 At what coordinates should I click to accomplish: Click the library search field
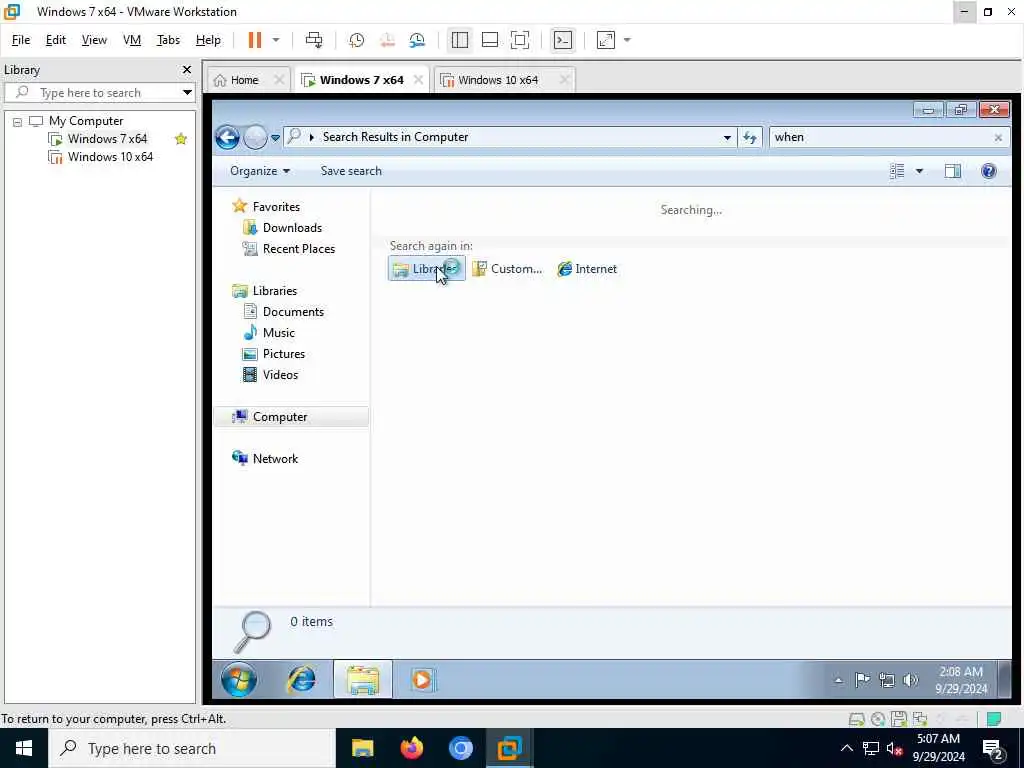98,92
